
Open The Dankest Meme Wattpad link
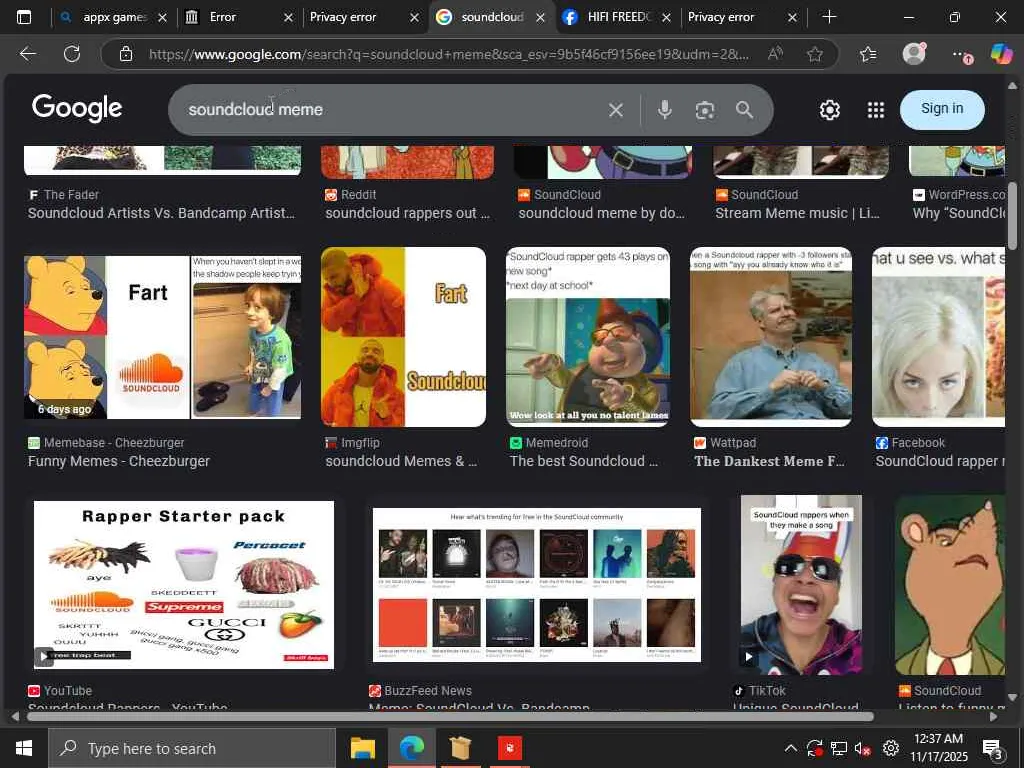pyautogui.click(x=769, y=461)
